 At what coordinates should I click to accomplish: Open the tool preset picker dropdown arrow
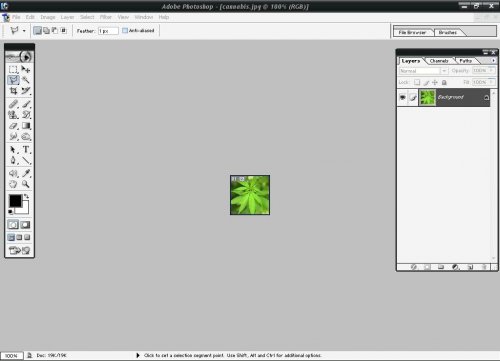(x=24, y=31)
